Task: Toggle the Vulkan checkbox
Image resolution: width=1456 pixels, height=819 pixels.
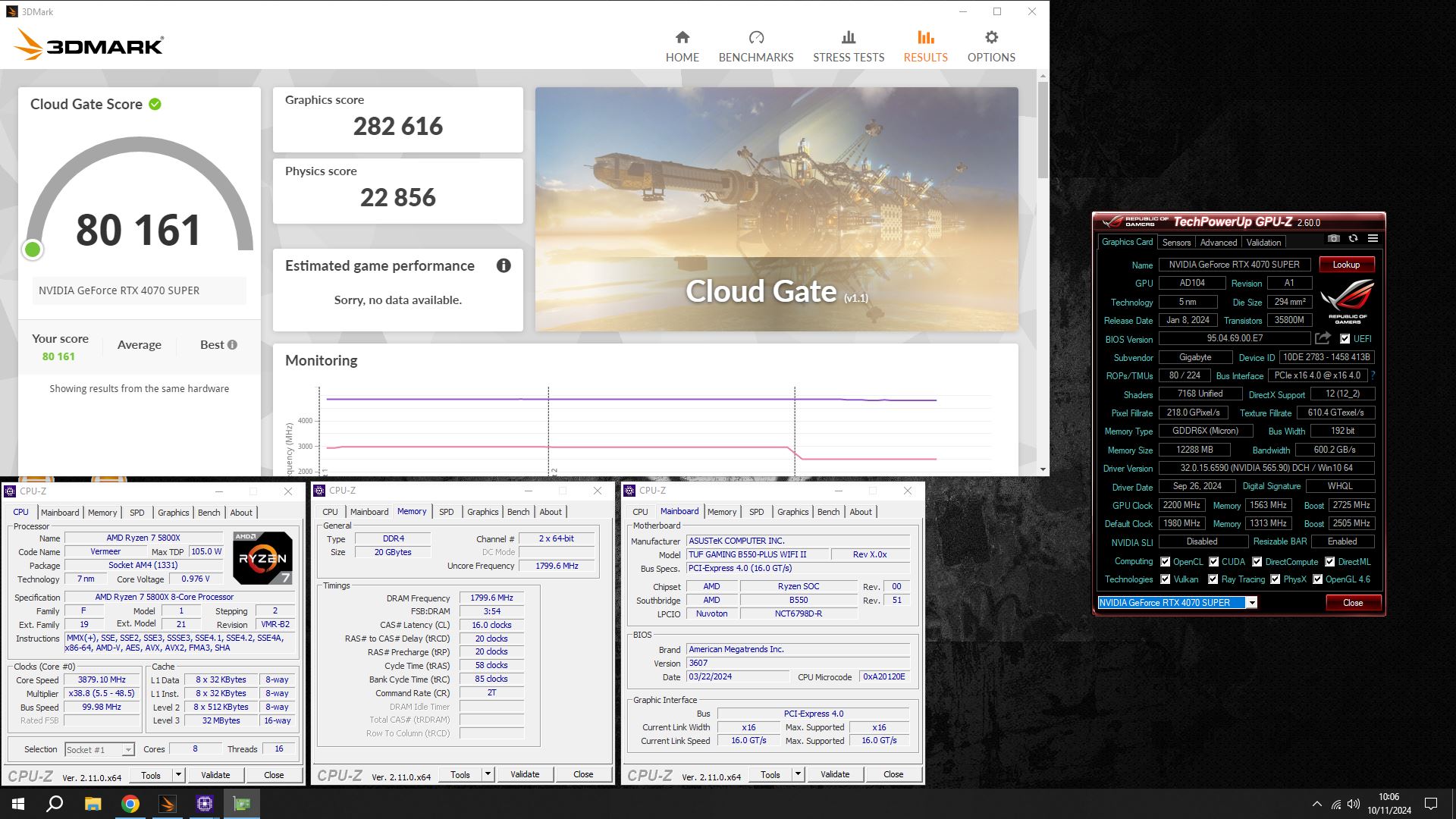Action: point(1165,579)
